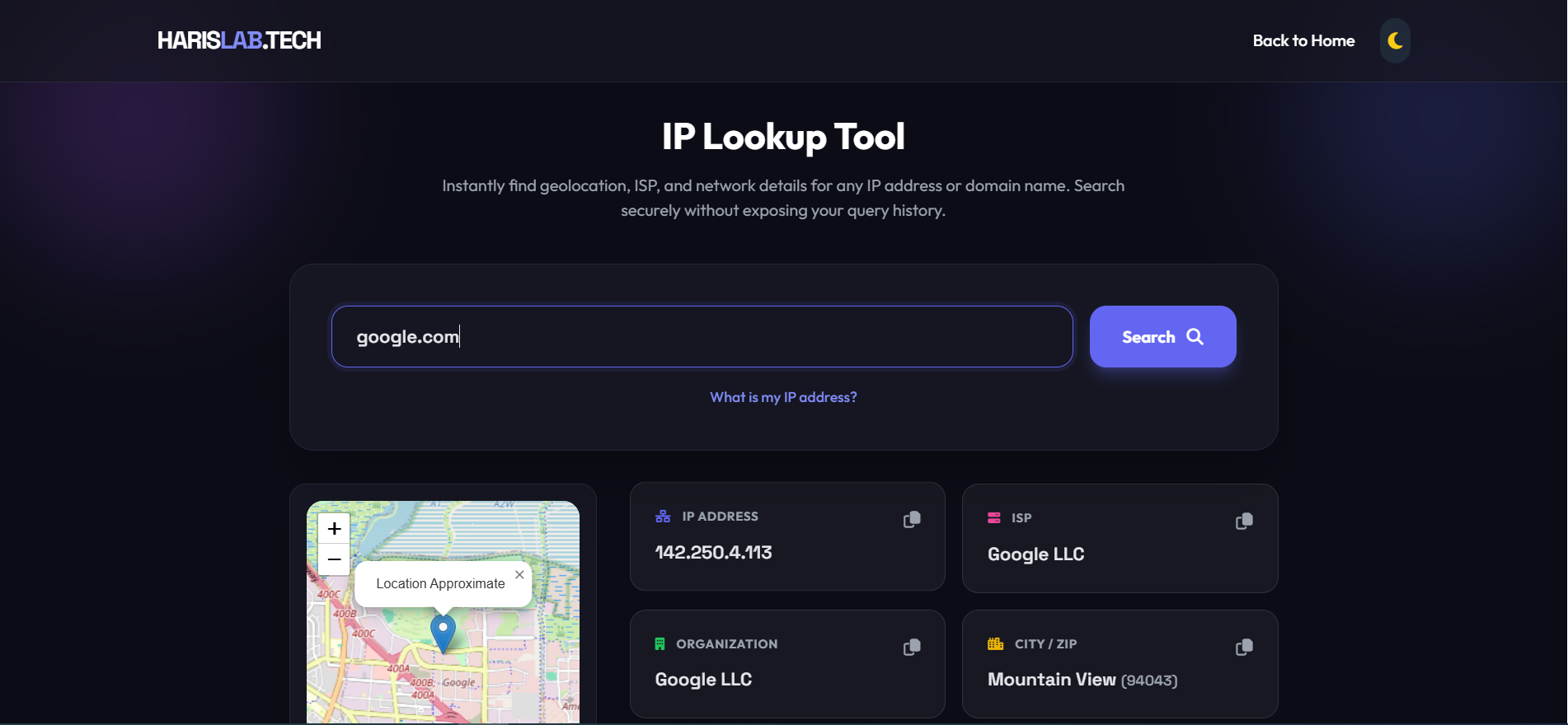Click the Location Approximate popup text
This screenshot has width=1568, height=725.
[440, 583]
